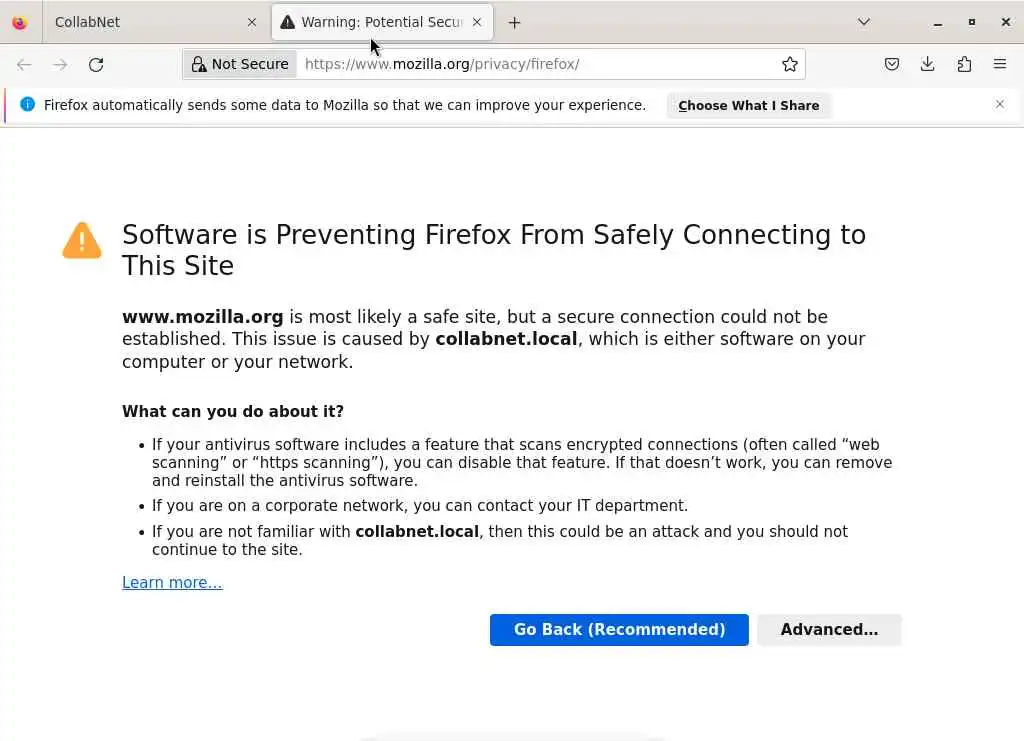Open the Learn more… link
This screenshot has height=741, width=1024.
pos(172,583)
